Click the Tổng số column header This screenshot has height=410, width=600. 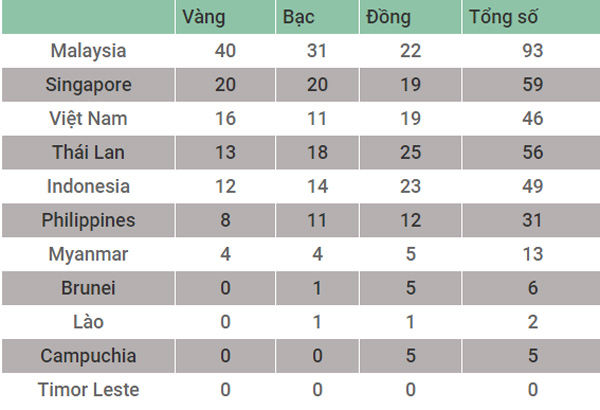531,17
